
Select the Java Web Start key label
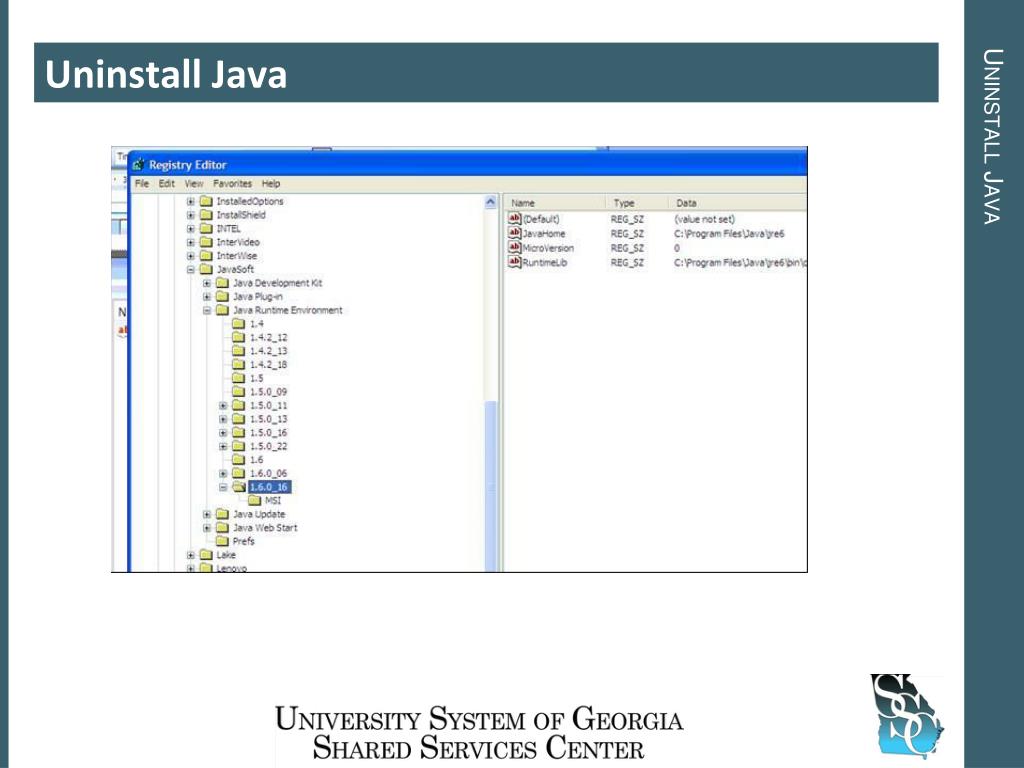(x=265, y=528)
